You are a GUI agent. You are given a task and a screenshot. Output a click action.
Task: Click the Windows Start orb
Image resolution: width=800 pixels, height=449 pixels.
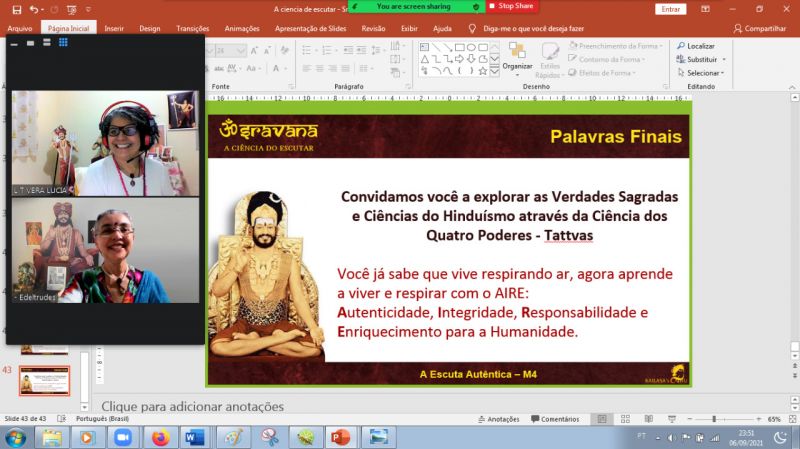(x=15, y=438)
